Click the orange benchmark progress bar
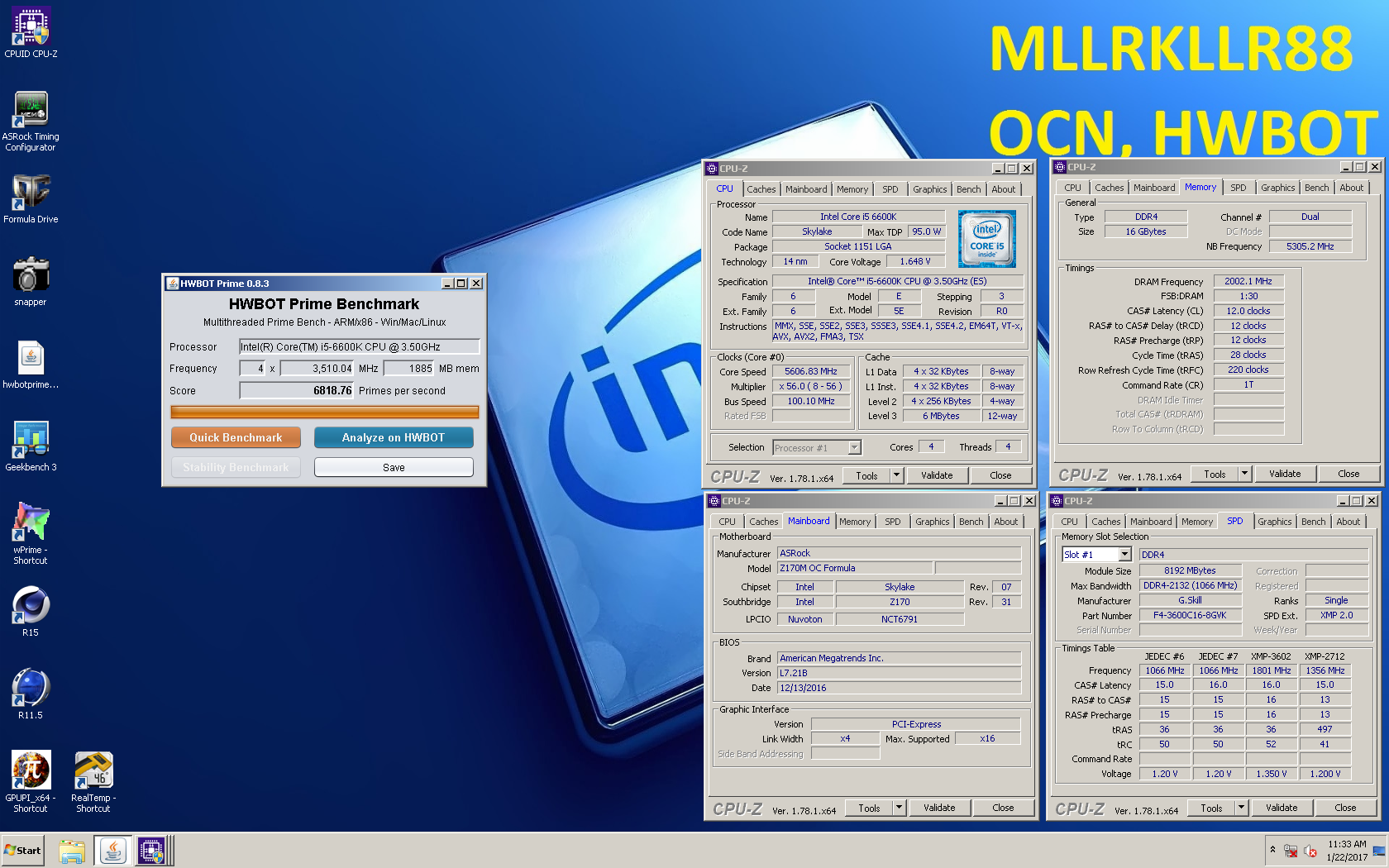This screenshot has height=868, width=1389. coord(325,412)
